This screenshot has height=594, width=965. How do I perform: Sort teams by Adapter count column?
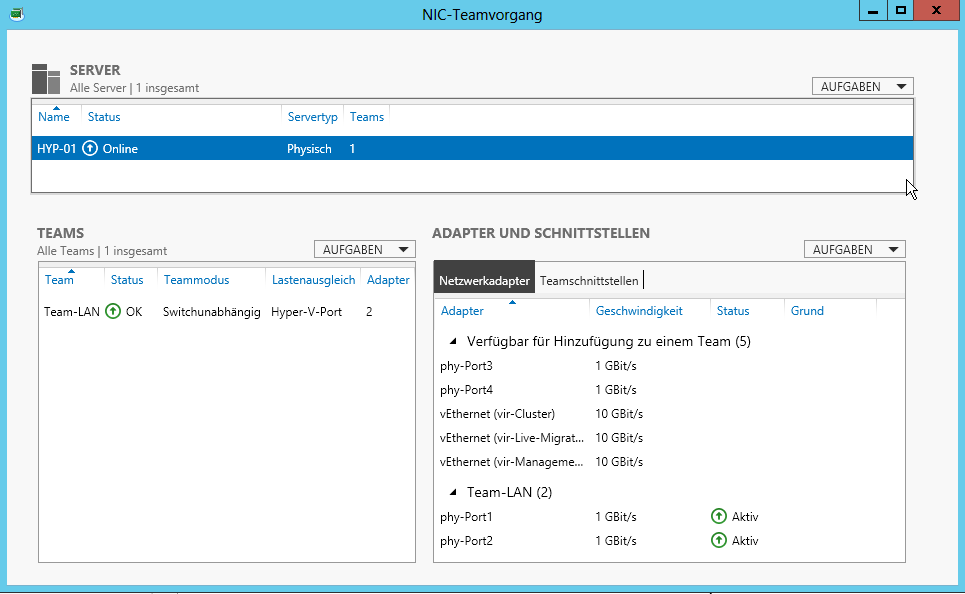(x=388, y=280)
